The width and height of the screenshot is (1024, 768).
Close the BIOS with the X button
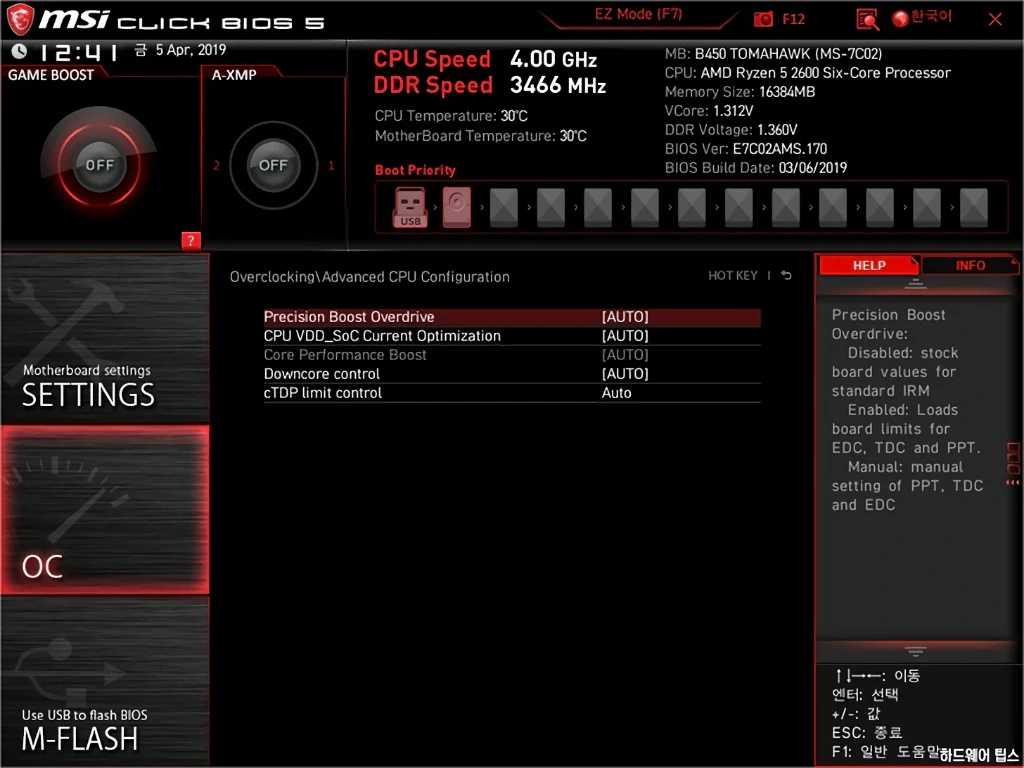point(995,20)
